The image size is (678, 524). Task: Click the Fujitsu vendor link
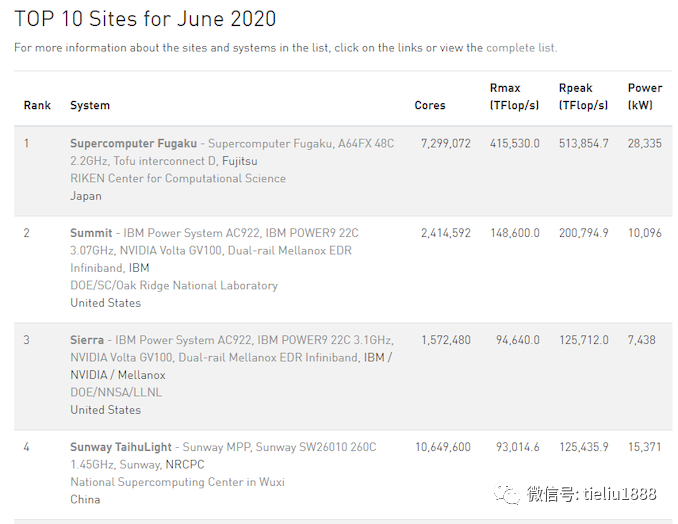point(239,161)
